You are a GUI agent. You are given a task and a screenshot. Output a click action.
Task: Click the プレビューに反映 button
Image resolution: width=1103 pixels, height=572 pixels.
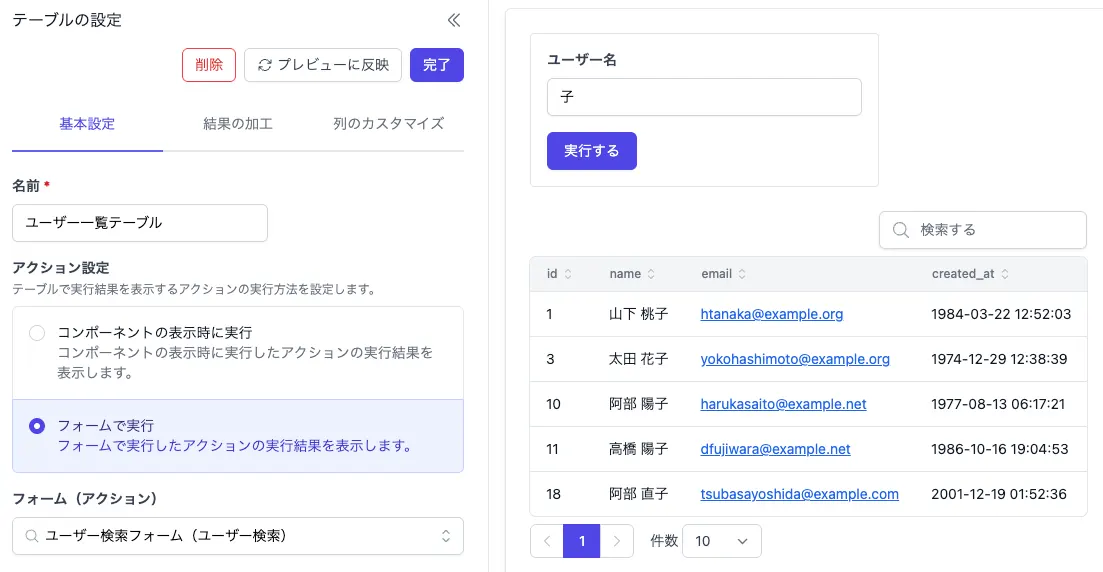[x=323, y=65]
